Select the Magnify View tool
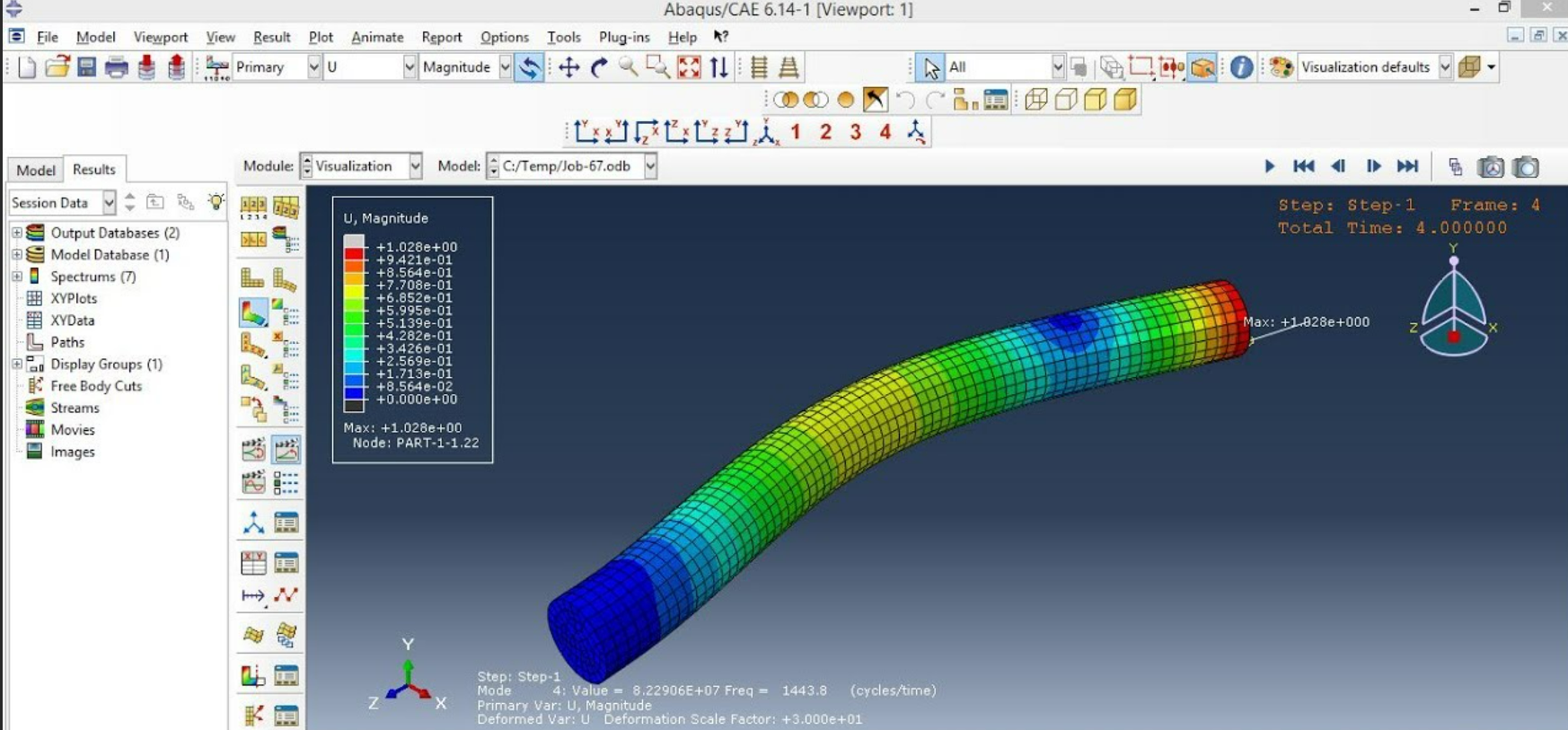Screen dimensions: 1568x730 (628, 67)
